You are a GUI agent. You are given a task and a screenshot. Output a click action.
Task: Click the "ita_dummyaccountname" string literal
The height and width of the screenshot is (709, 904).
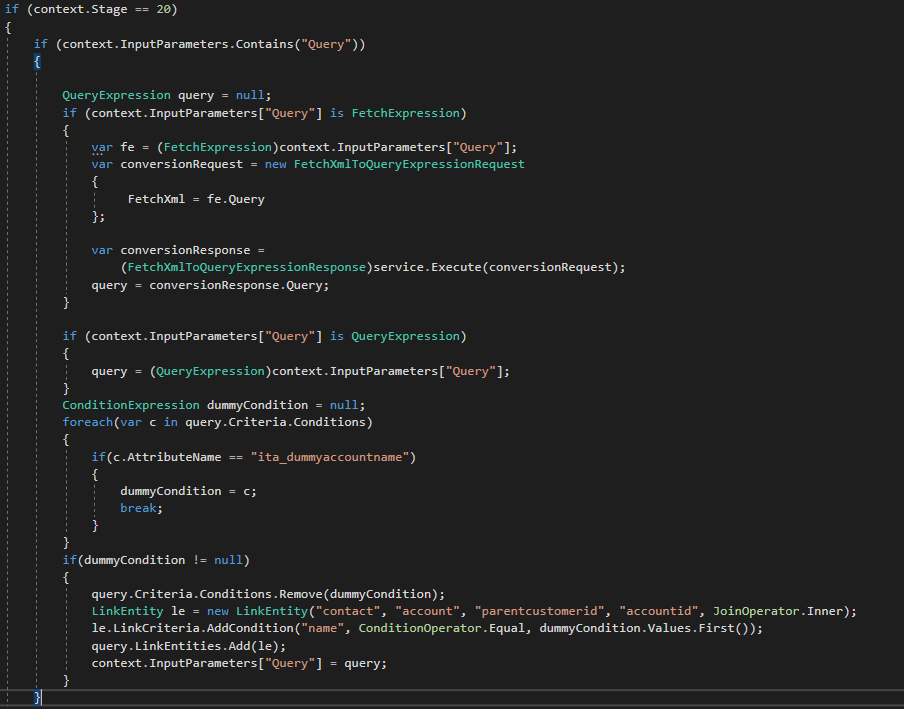pyautogui.click(x=329, y=457)
